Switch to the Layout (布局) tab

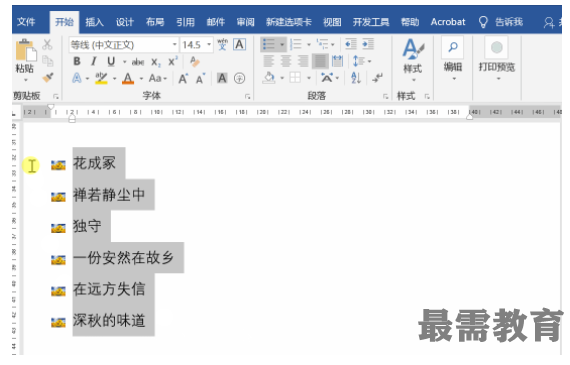(x=155, y=22)
